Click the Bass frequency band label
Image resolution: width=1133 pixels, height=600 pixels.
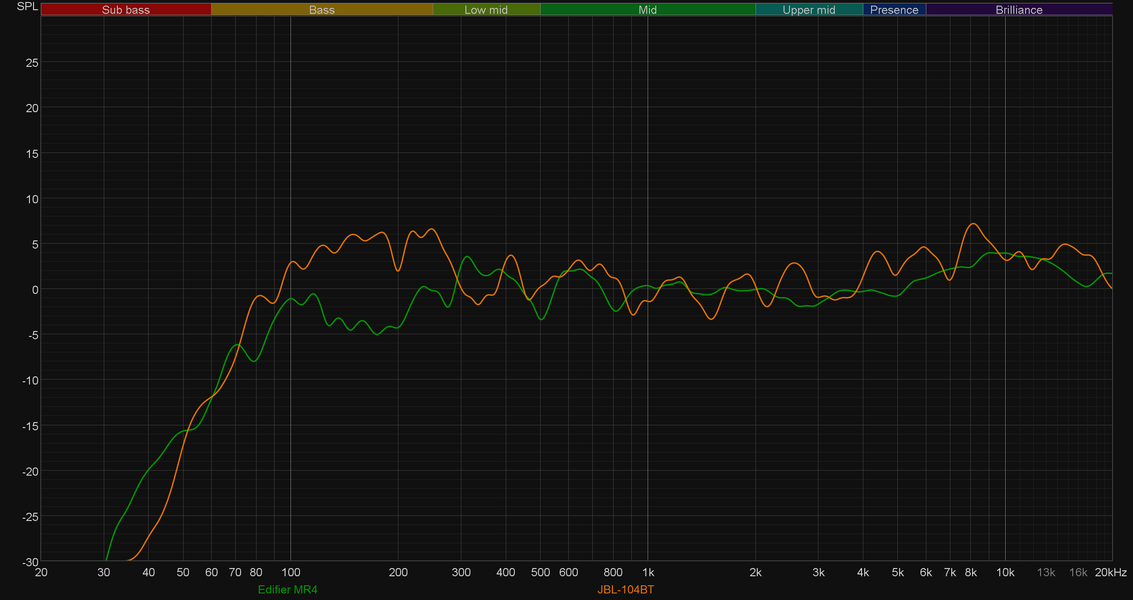coord(322,10)
